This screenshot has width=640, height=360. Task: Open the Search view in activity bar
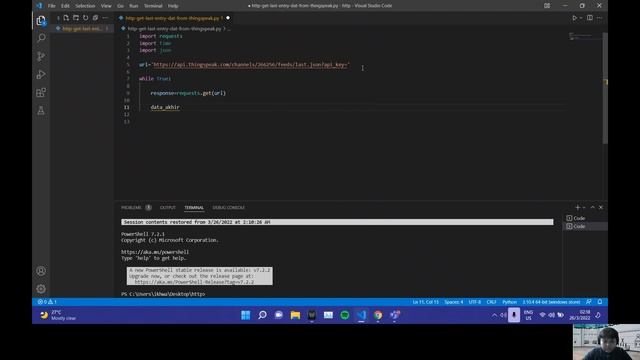pos(41,38)
